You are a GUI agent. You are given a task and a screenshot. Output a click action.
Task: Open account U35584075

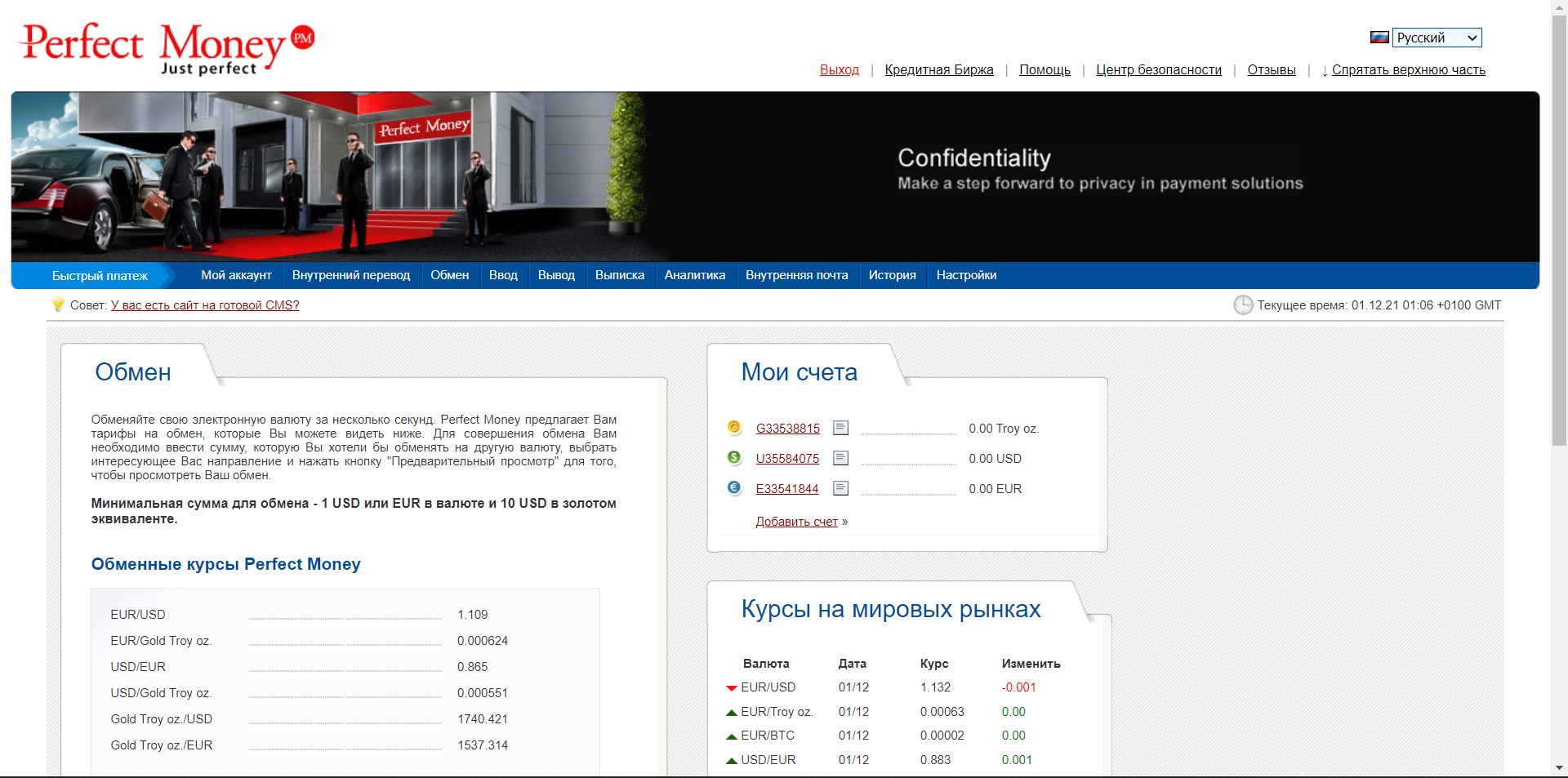pyautogui.click(x=787, y=459)
